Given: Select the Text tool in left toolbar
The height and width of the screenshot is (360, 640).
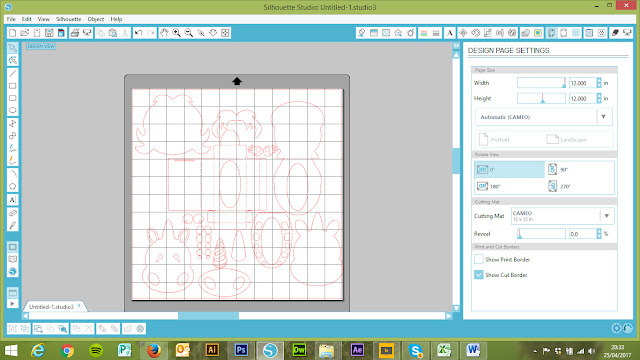Looking at the screenshot, I should pos(13,200).
